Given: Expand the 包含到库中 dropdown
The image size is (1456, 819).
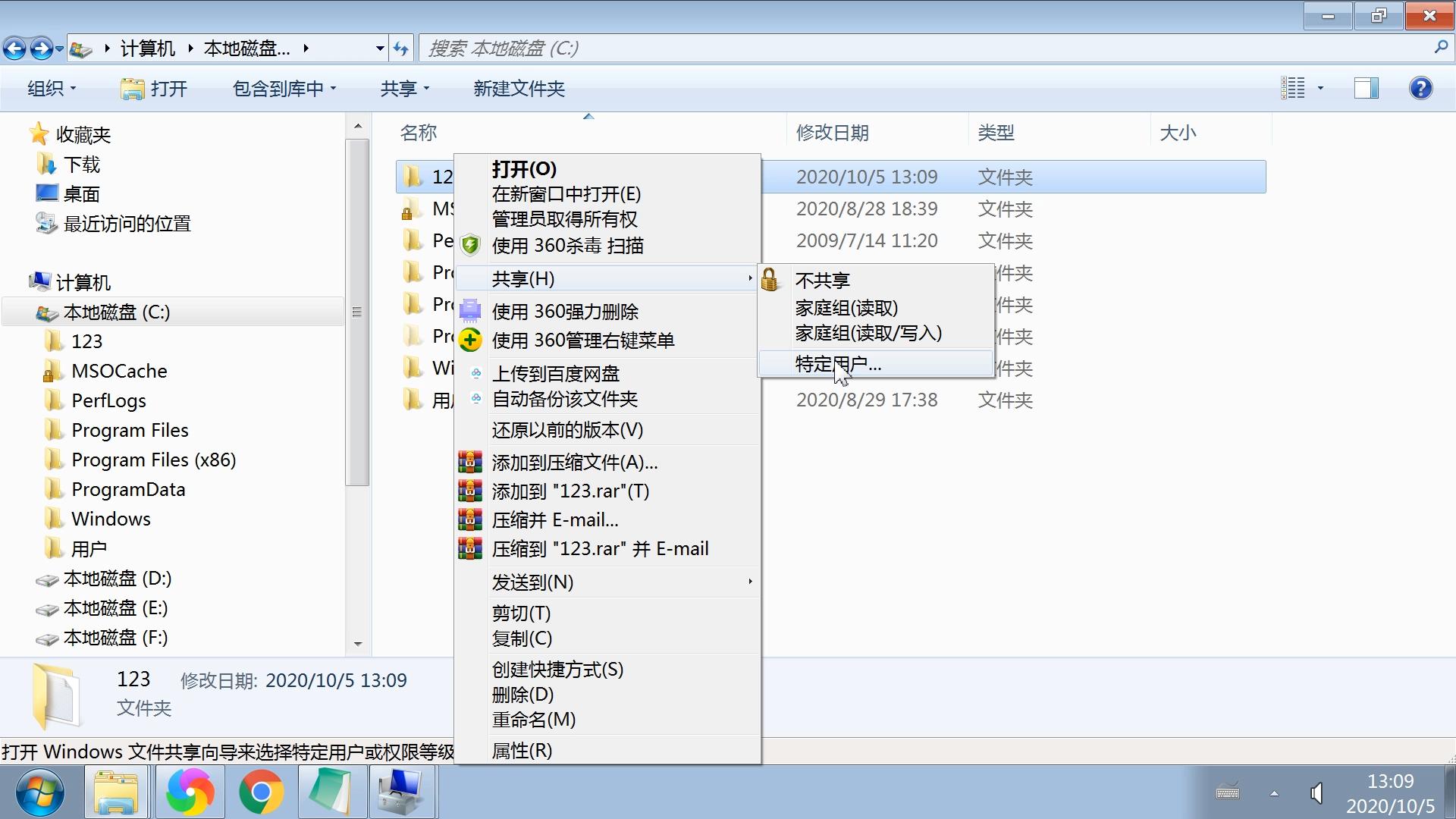Looking at the screenshot, I should (x=284, y=88).
